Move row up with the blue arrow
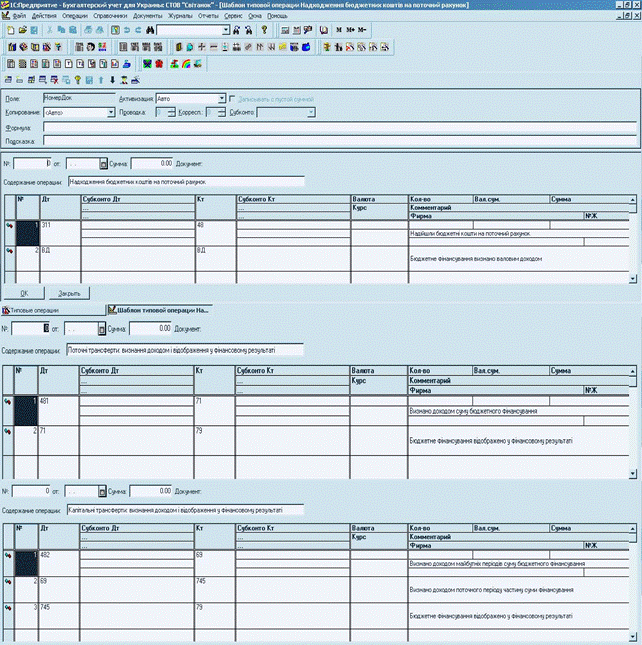This screenshot has width=642, height=645. [x=101, y=80]
